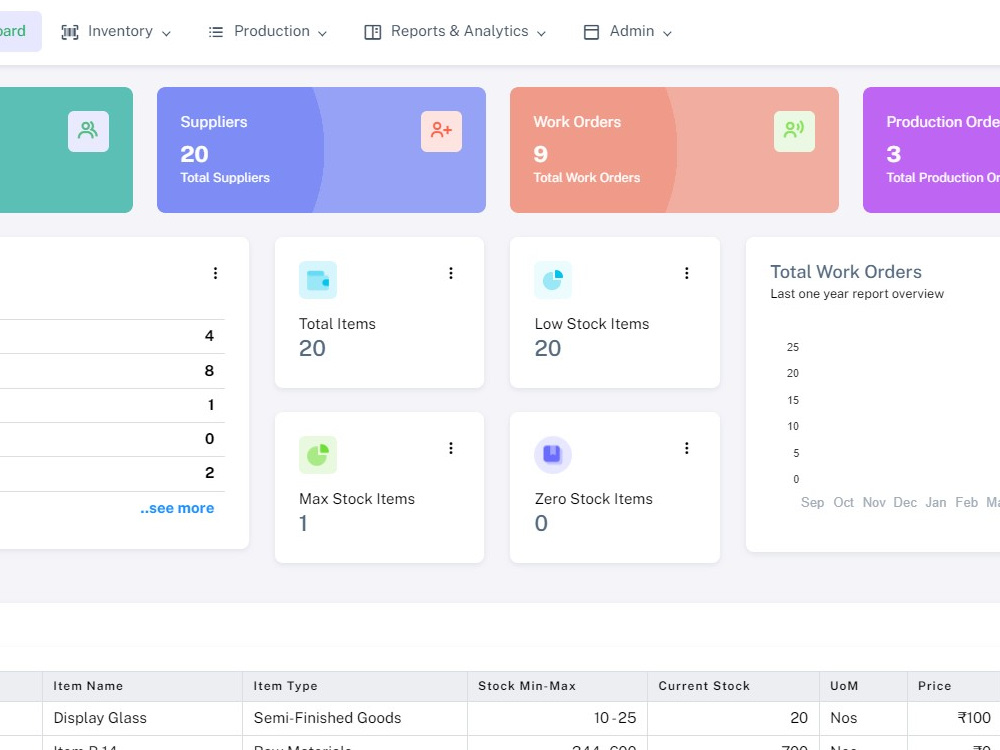Click the Dec label on chart axis
The width and height of the screenshot is (1000, 750).
(905, 503)
